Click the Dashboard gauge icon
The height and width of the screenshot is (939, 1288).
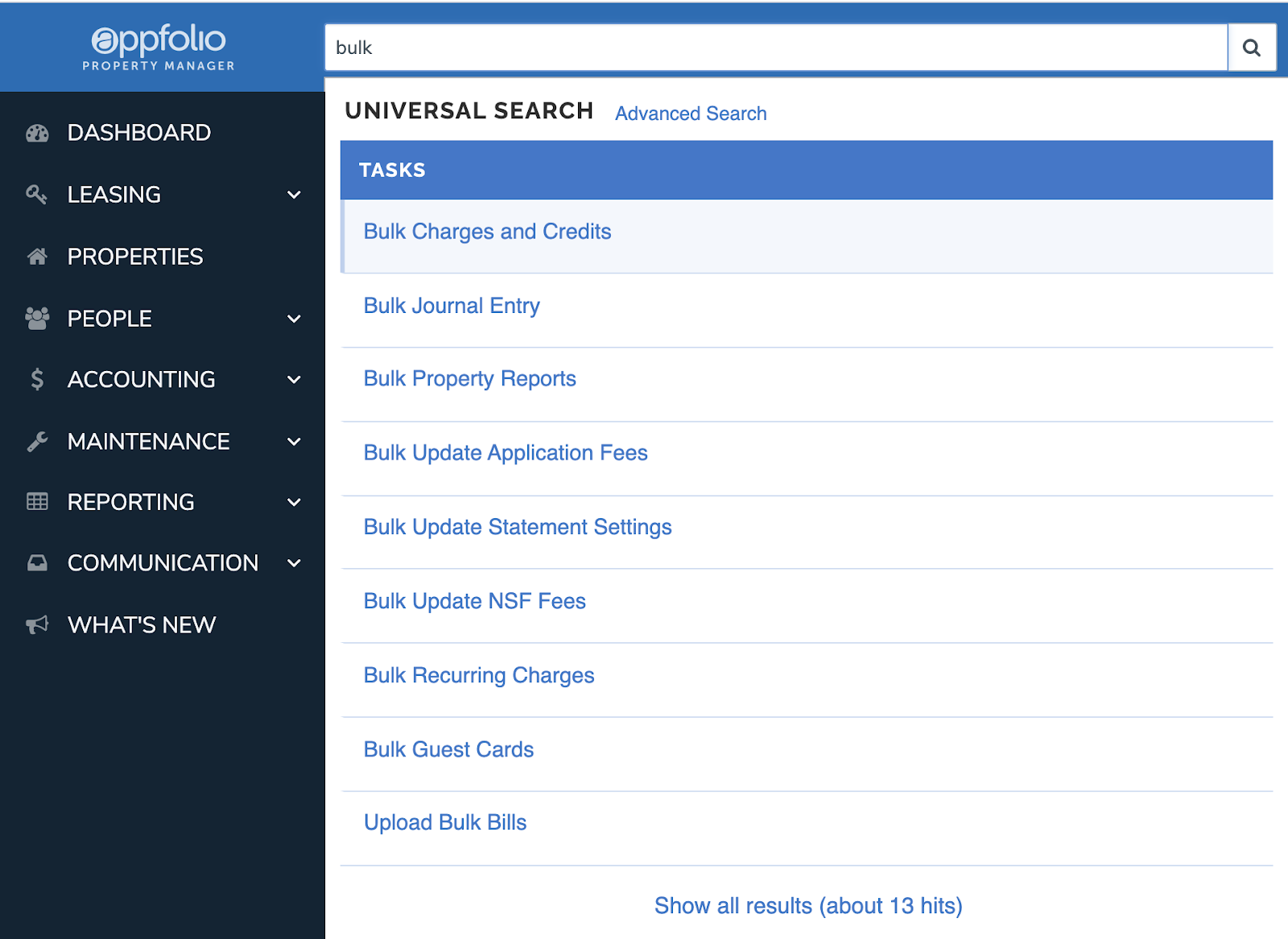[x=36, y=132]
